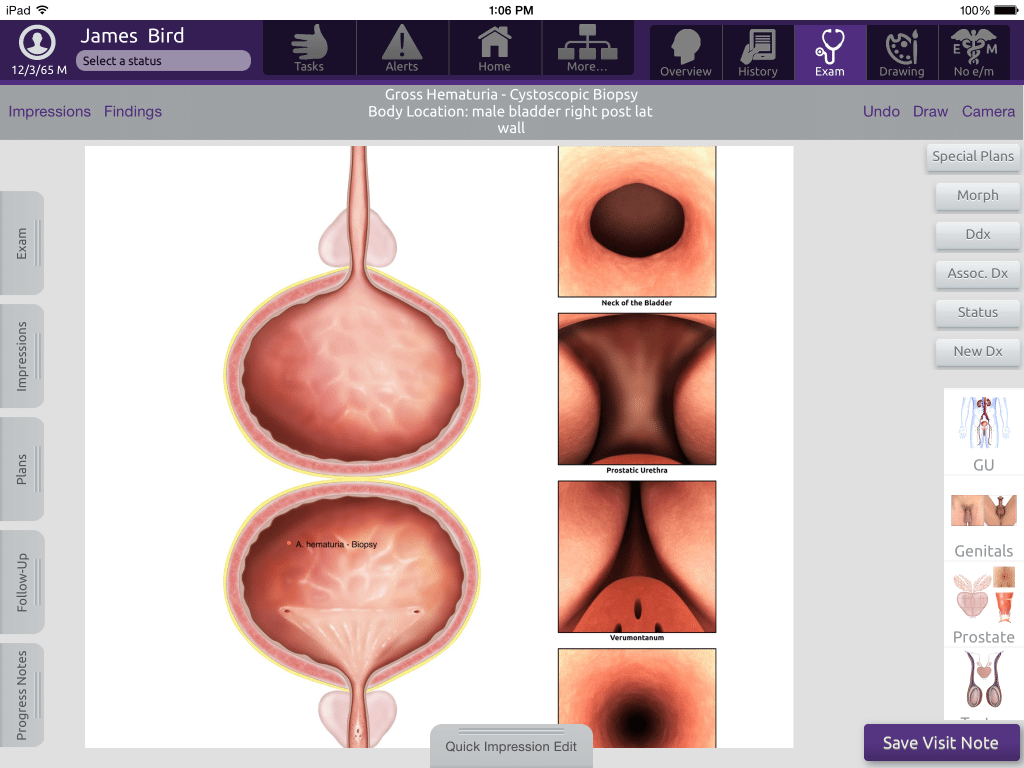Open the Findings link
The image size is (1024, 768).
click(x=133, y=112)
